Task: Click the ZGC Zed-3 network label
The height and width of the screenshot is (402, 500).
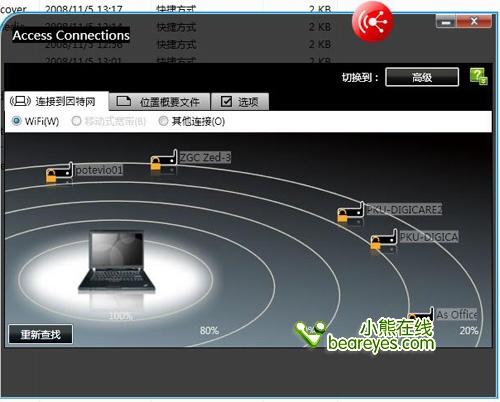Action: click(205, 157)
